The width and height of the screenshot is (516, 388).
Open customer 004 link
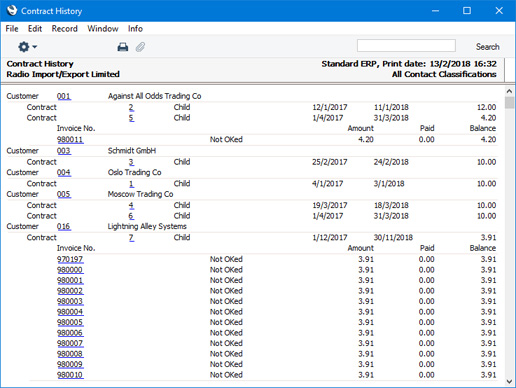click(64, 173)
